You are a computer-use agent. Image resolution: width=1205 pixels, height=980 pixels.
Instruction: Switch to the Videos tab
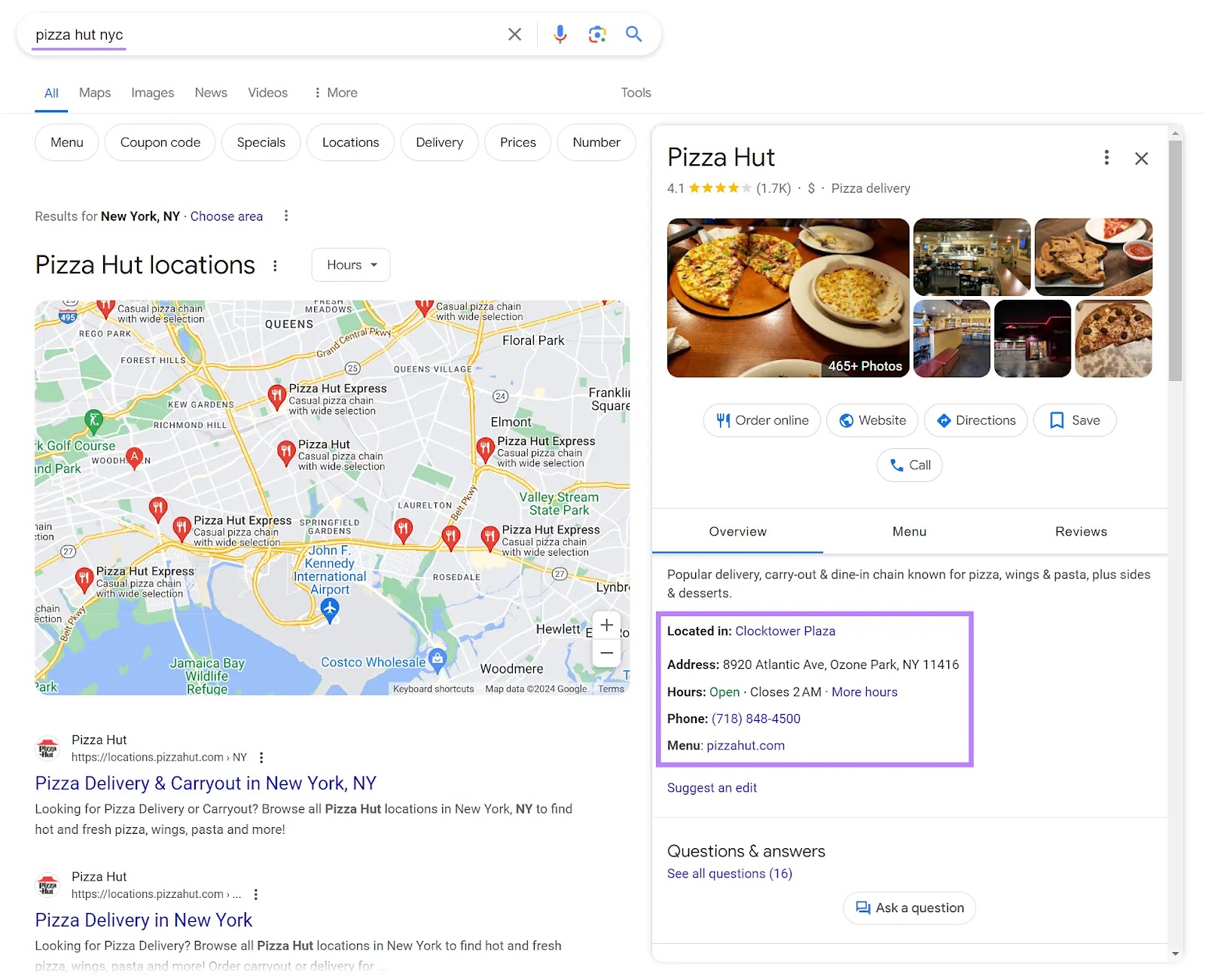tap(268, 93)
